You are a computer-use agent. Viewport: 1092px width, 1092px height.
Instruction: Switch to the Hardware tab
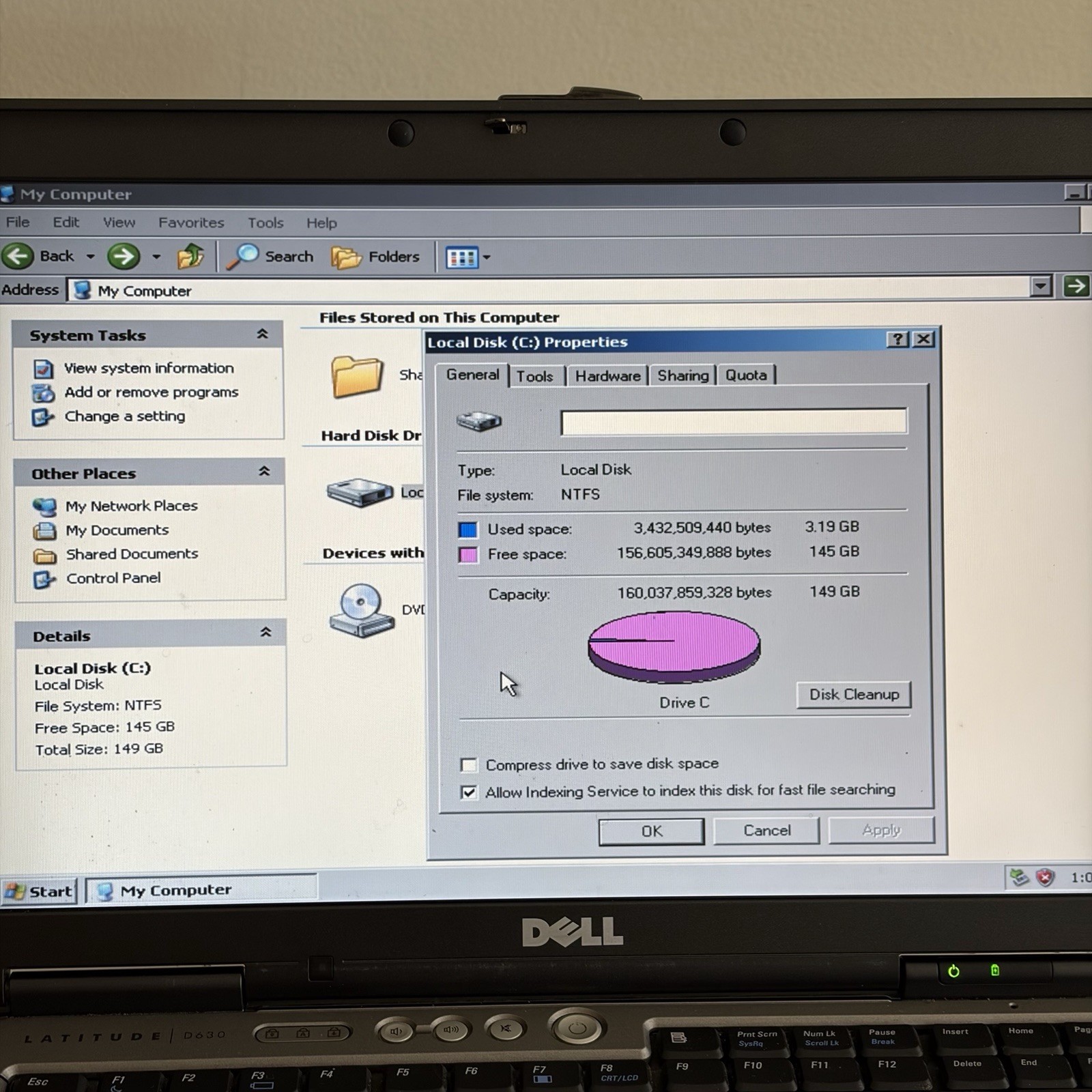tap(607, 376)
